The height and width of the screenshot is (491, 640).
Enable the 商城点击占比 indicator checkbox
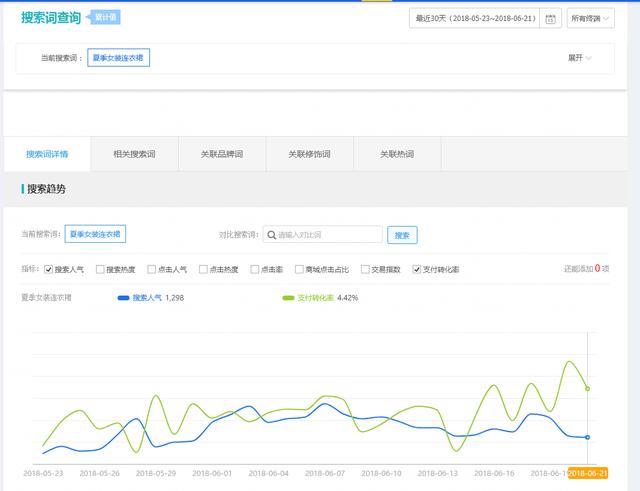299,269
